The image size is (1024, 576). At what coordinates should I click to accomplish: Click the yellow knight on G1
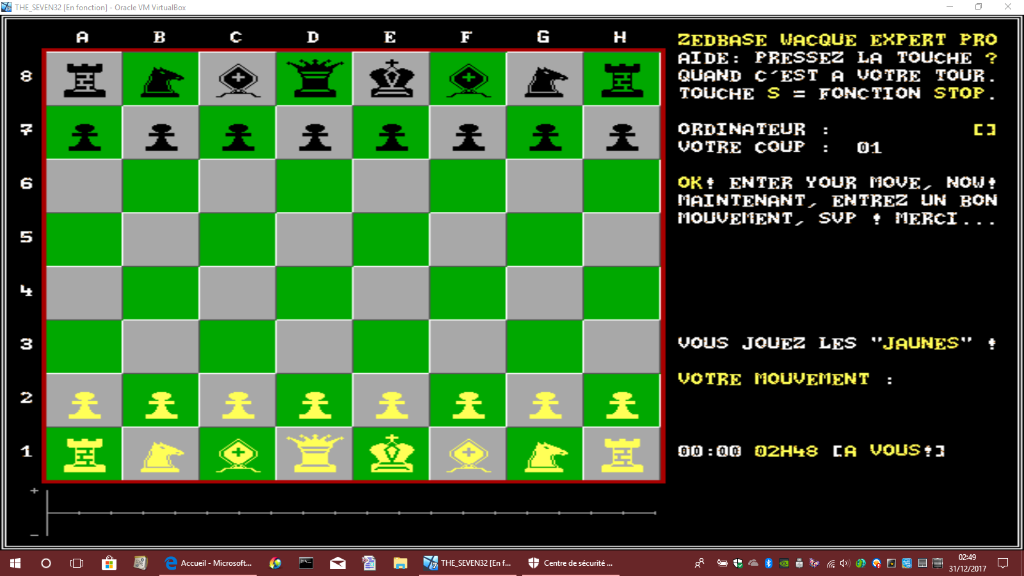[x=544, y=454]
